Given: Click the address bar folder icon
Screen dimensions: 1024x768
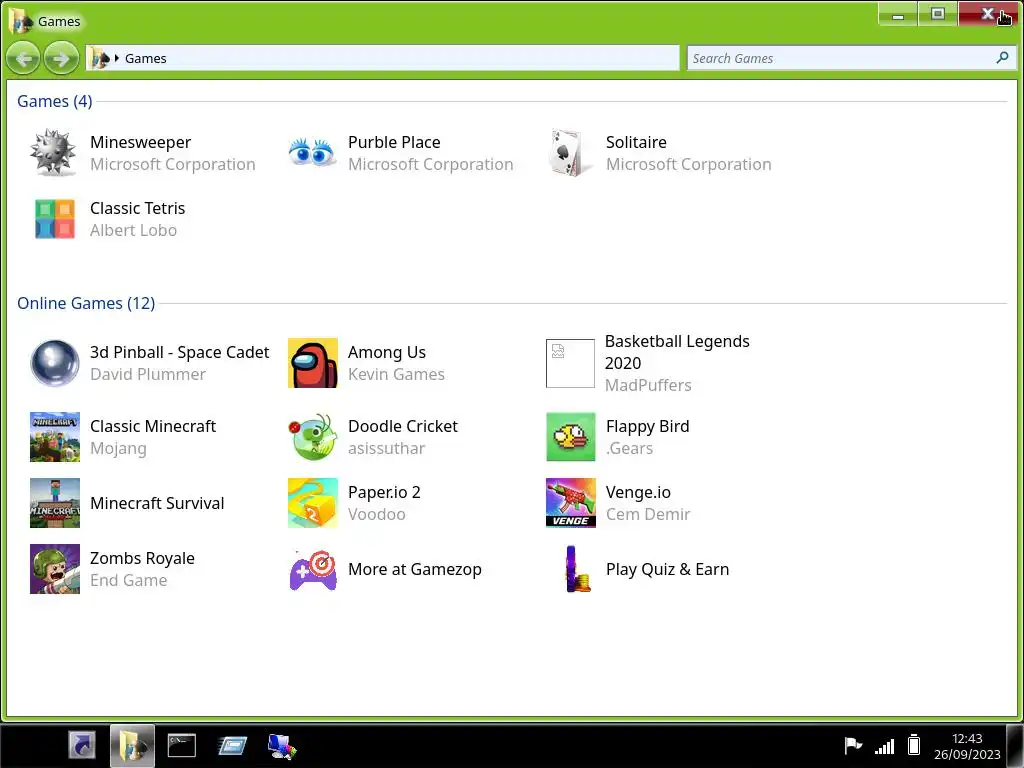Looking at the screenshot, I should (100, 58).
